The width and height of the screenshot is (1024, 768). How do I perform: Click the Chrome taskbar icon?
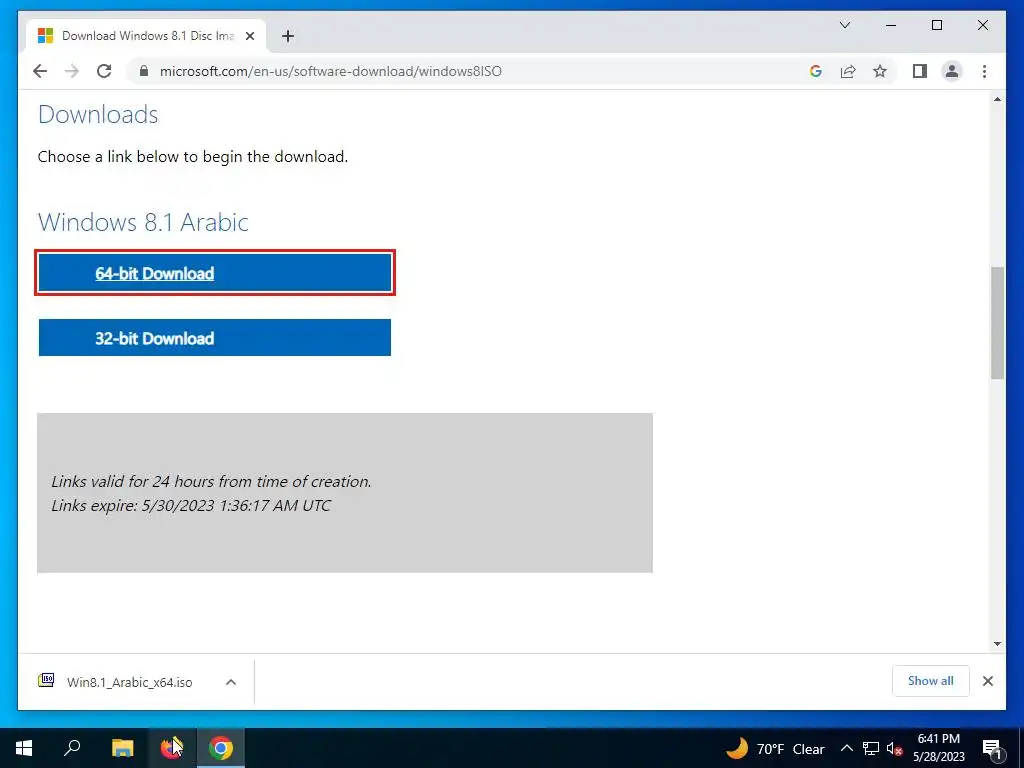[221, 748]
